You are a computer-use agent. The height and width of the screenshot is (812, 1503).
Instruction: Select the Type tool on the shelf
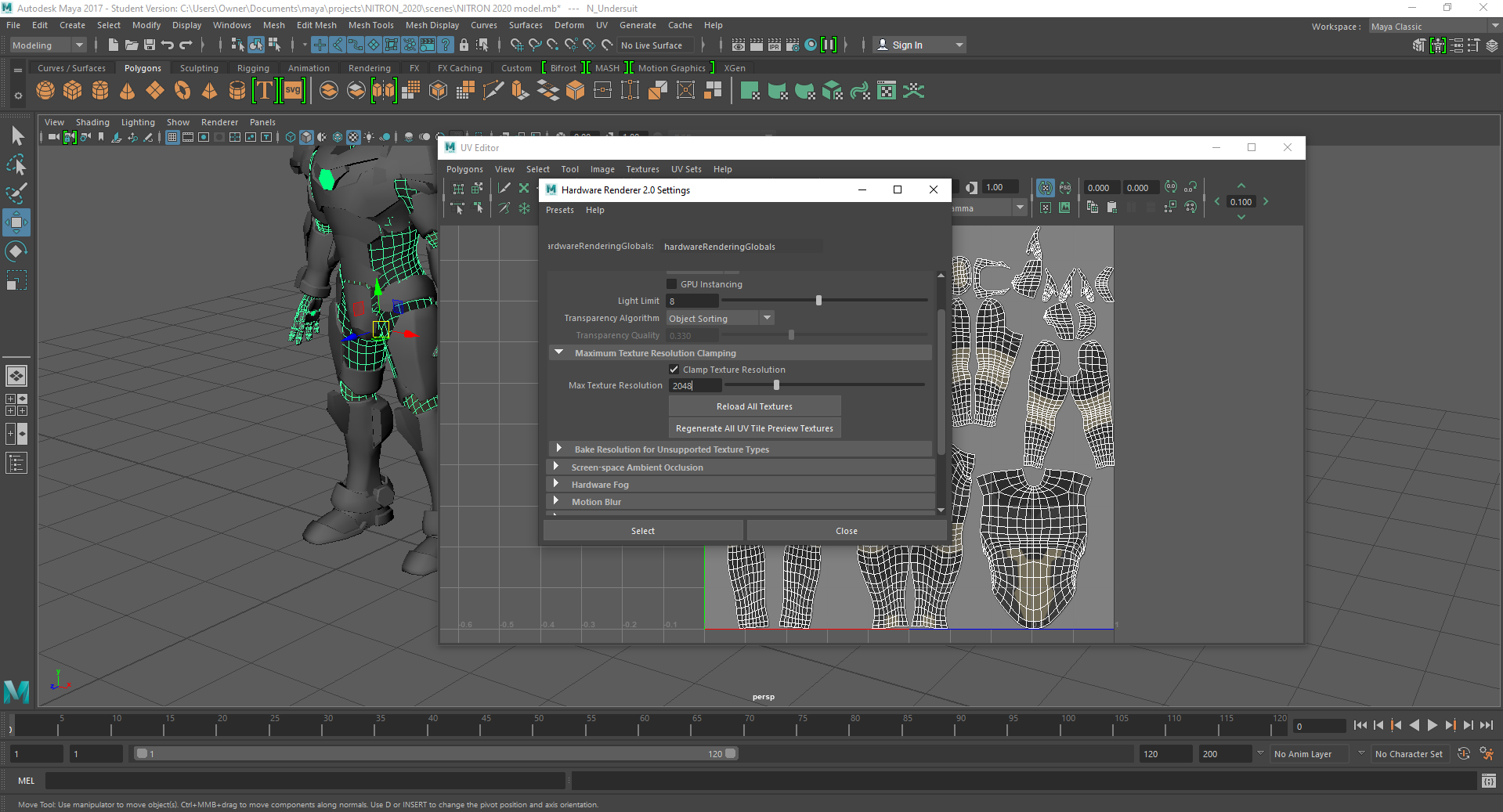(264, 90)
